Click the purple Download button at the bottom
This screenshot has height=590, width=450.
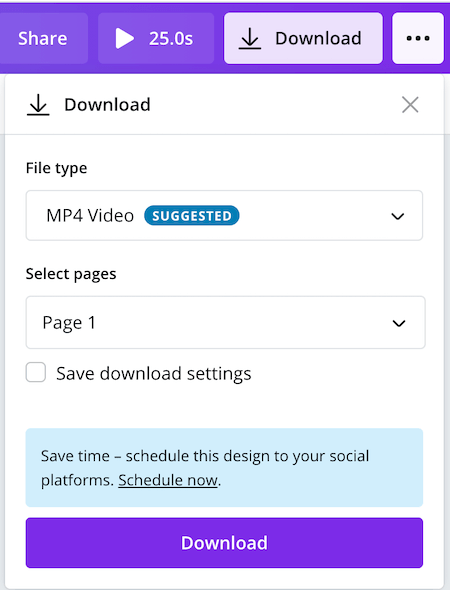click(x=224, y=543)
